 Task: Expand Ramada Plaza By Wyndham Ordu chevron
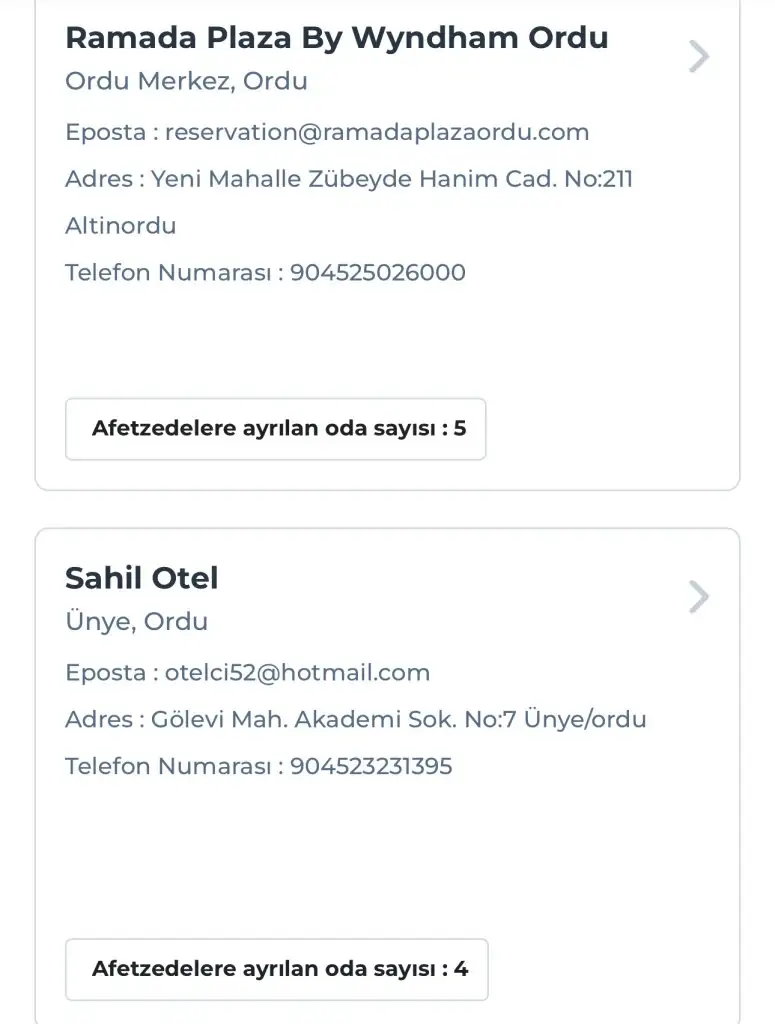point(699,57)
